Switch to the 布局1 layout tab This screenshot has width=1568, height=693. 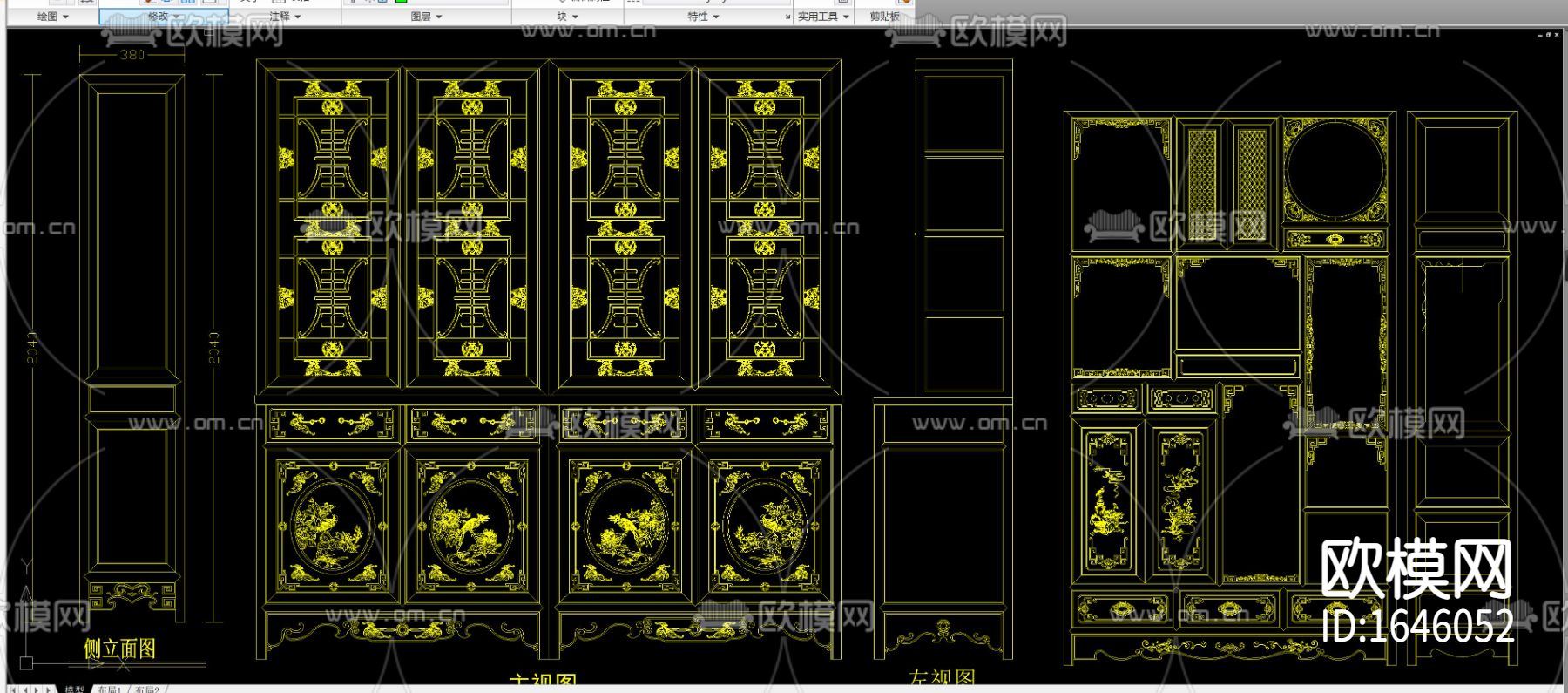pos(110,689)
